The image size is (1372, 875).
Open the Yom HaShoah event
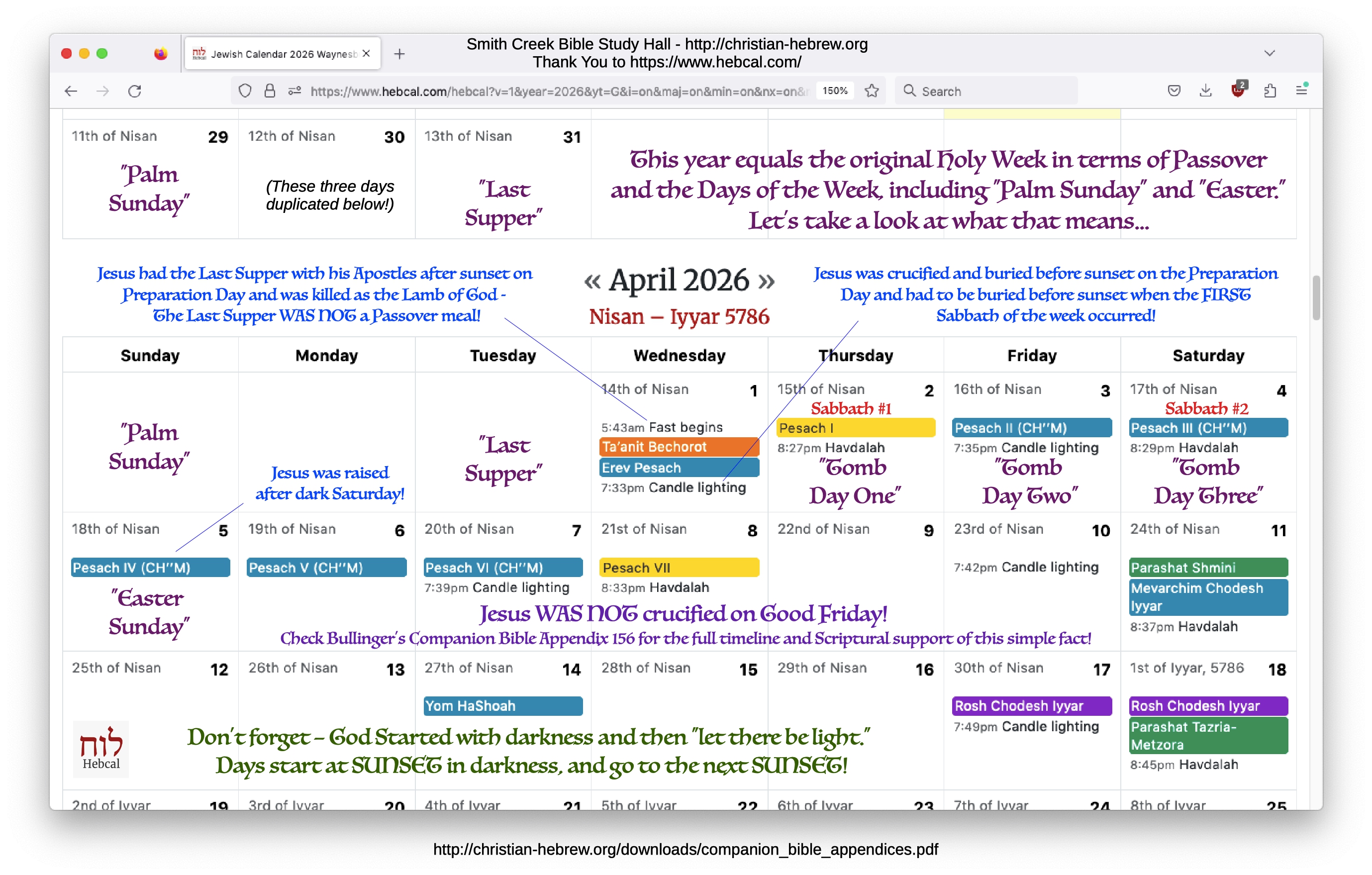click(x=503, y=706)
